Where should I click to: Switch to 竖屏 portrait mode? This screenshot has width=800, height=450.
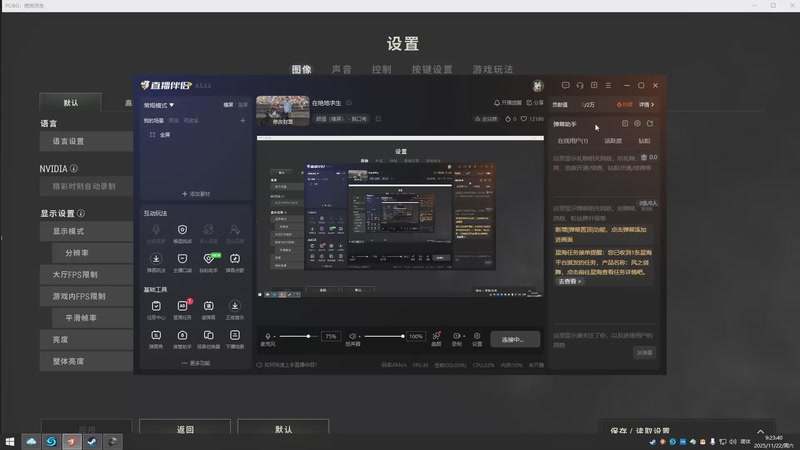click(x=243, y=105)
